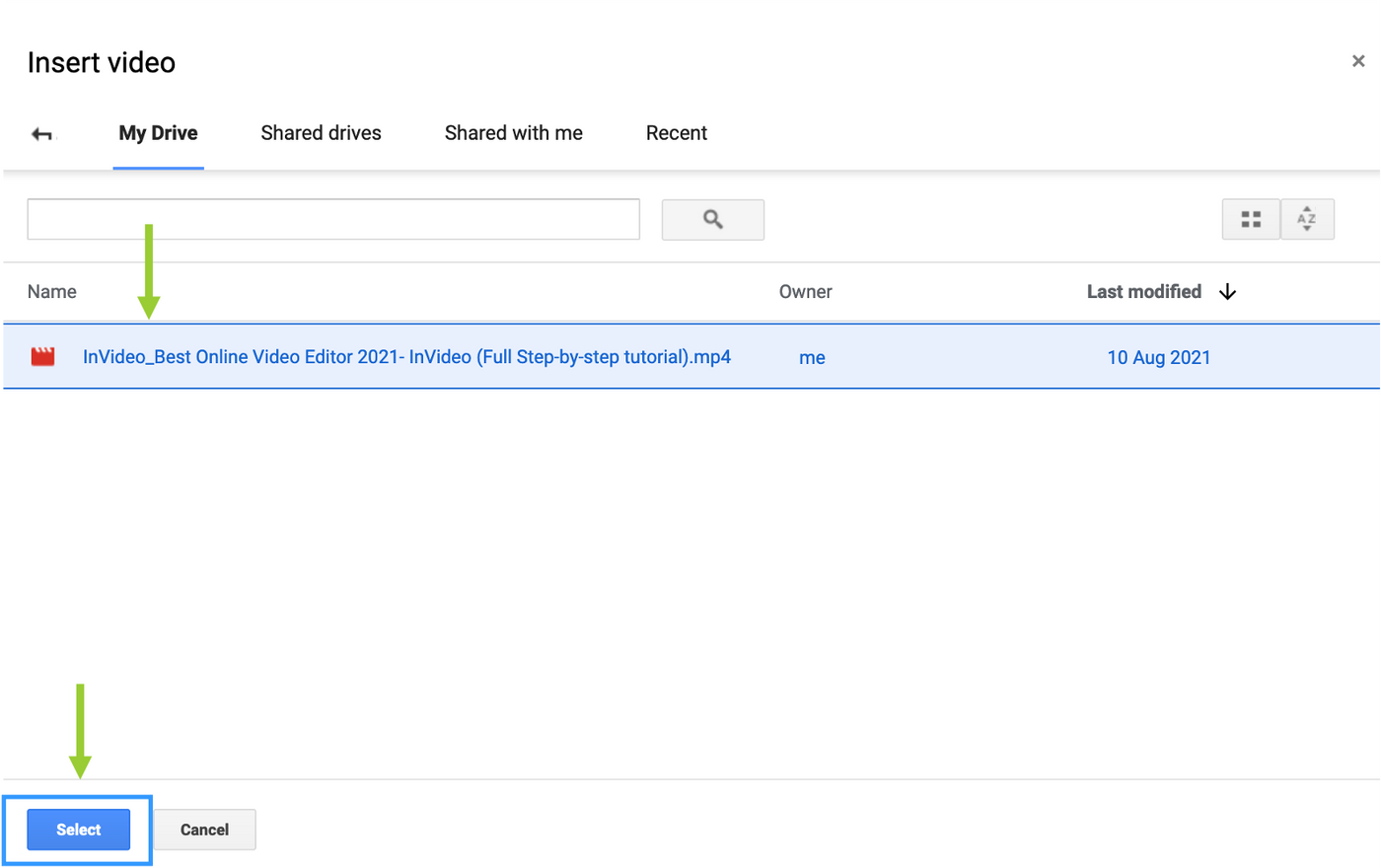Viewport: 1381px width, 868px height.
Task: Click the Cancel button
Action: pyautogui.click(x=204, y=830)
